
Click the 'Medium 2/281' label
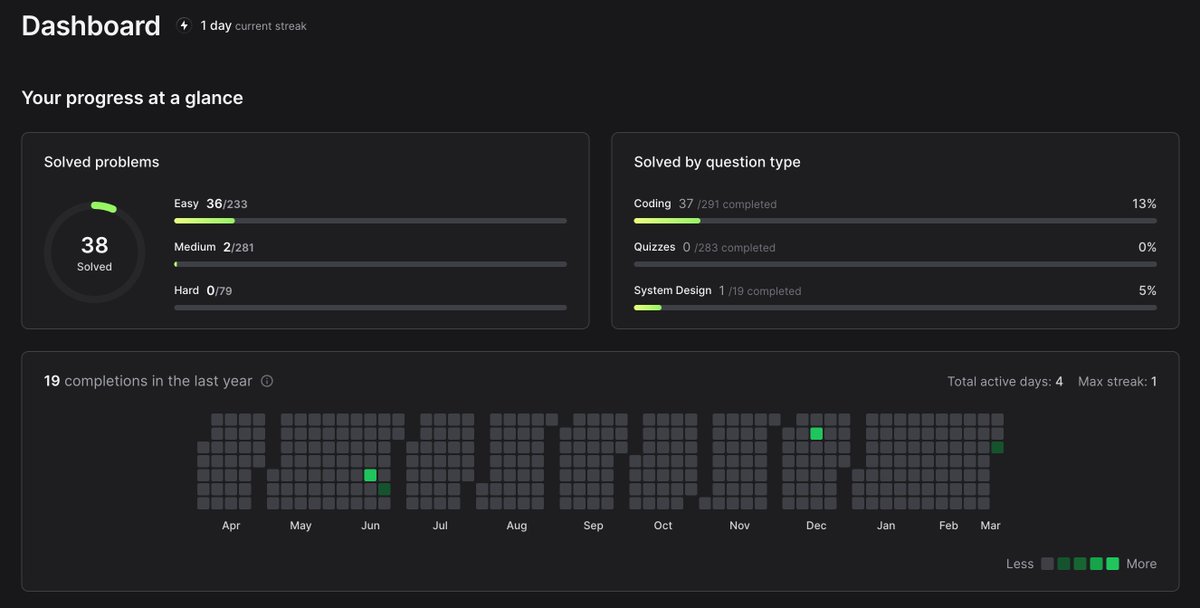(x=214, y=247)
